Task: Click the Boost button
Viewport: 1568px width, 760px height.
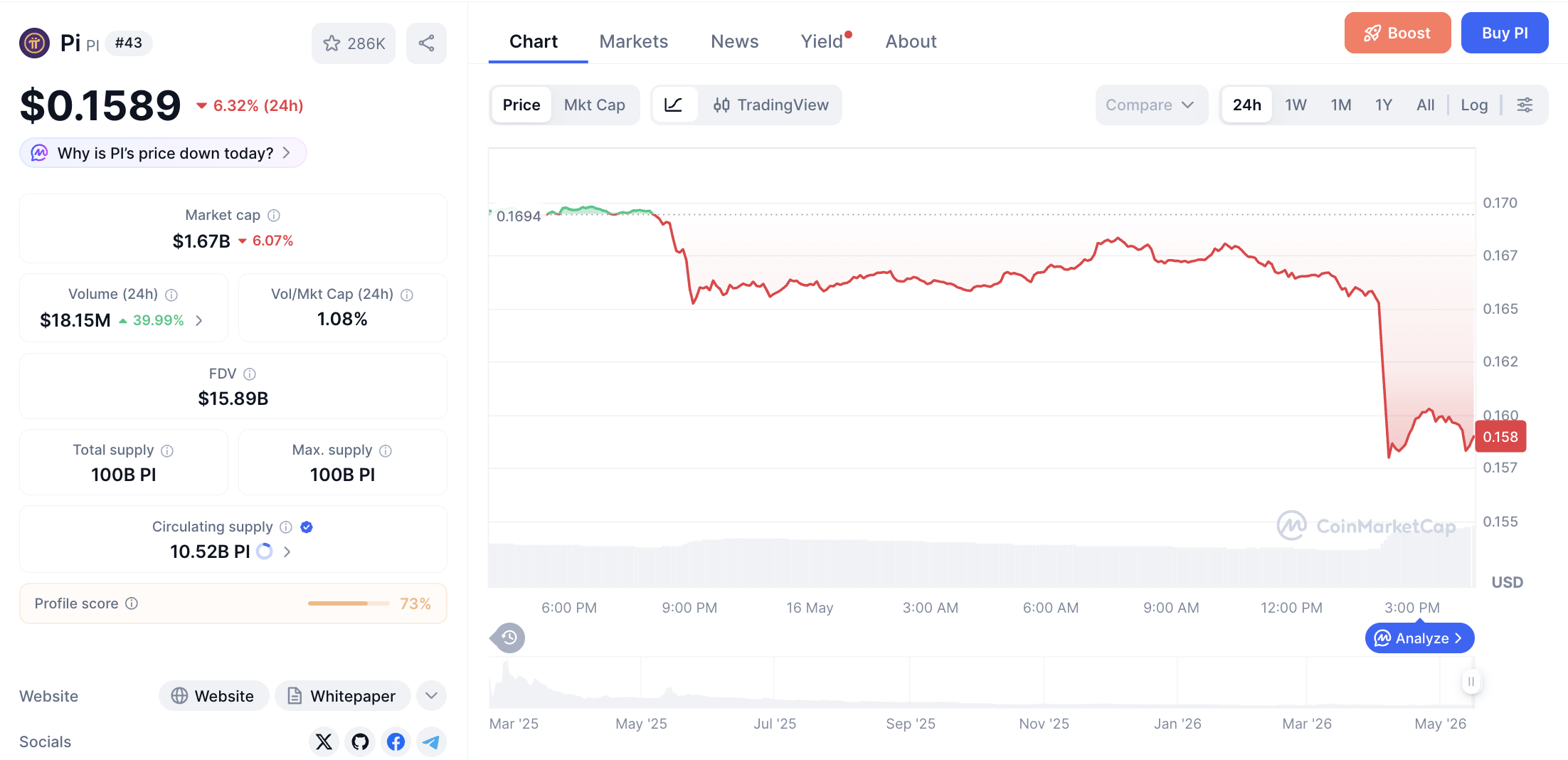Action: pos(1397,33)
